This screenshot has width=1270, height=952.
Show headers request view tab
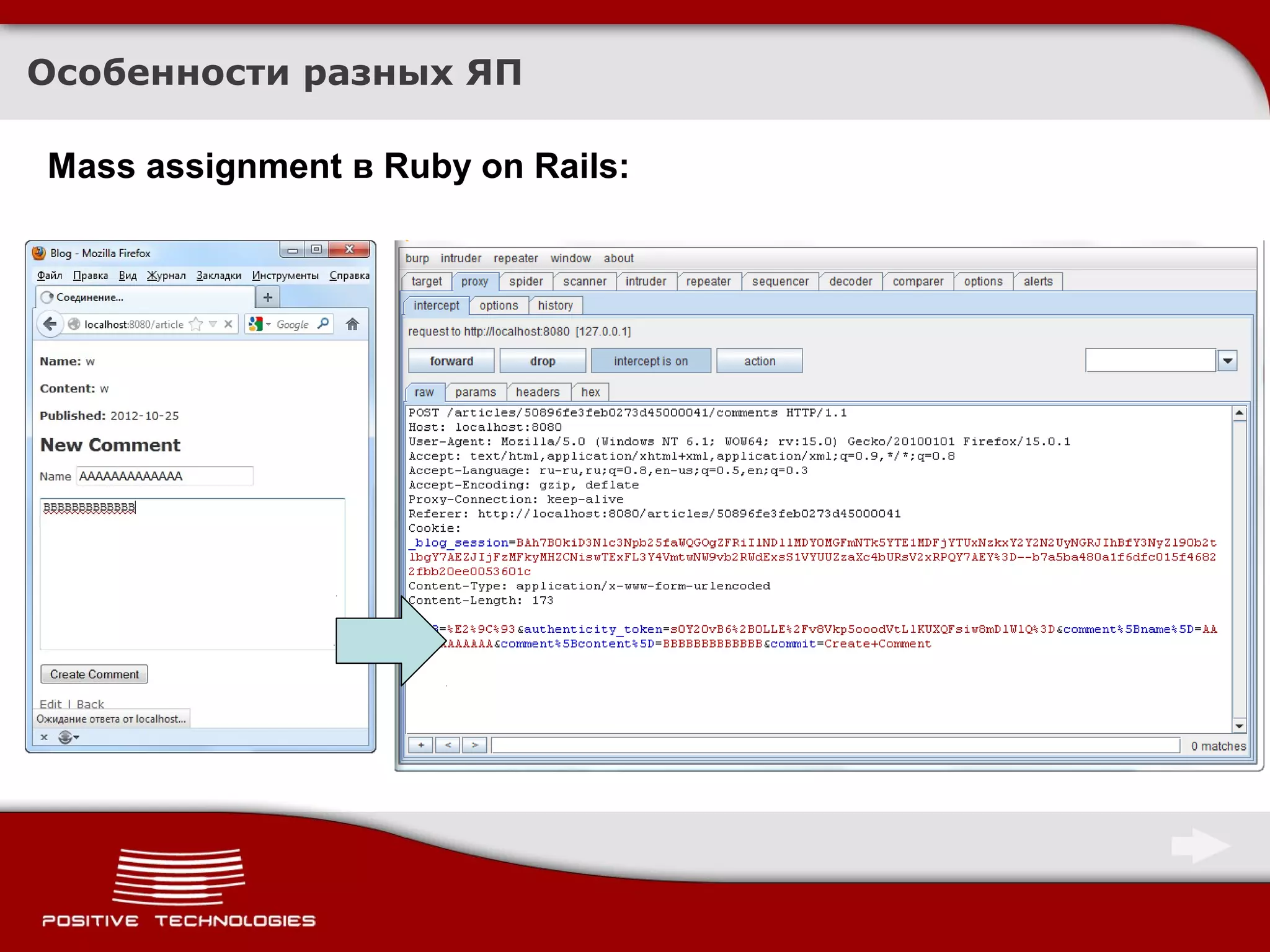pyautogui.click(x=538, y=392)
